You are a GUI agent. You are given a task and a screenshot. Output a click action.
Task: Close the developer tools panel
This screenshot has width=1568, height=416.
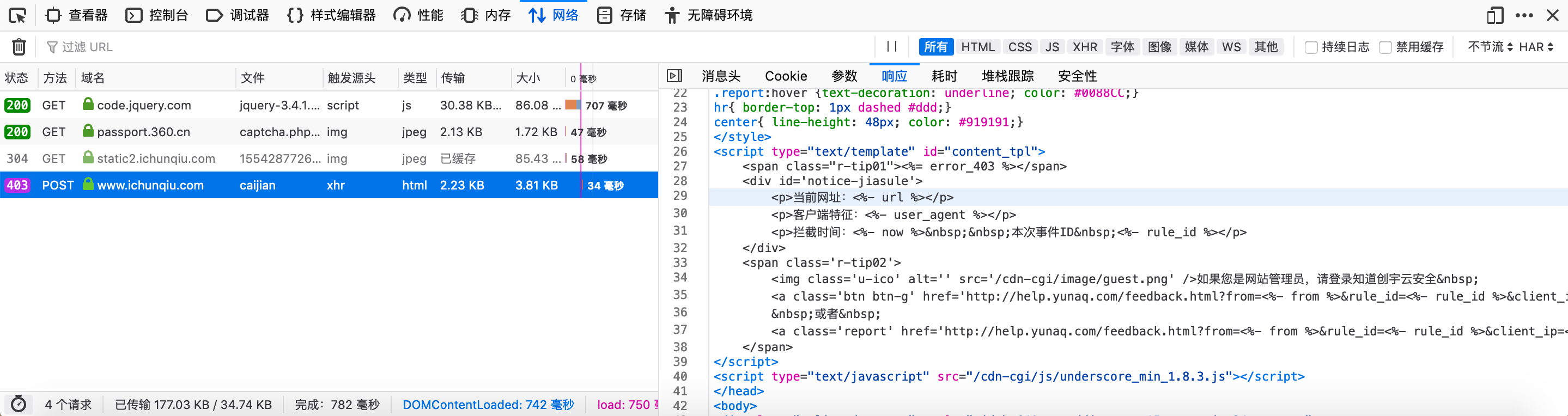1553,15
